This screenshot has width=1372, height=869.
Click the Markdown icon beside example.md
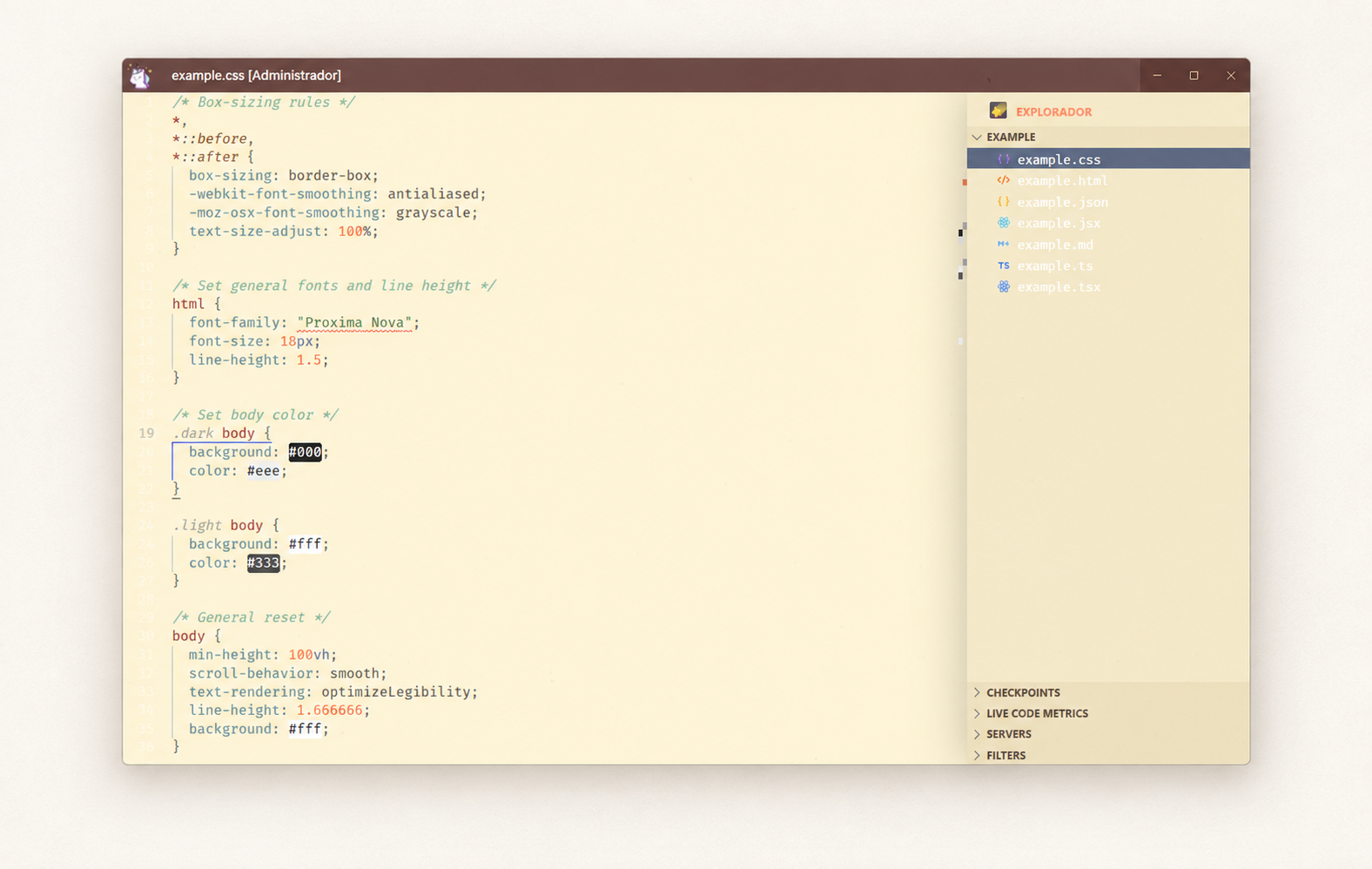pos(1003,245)
